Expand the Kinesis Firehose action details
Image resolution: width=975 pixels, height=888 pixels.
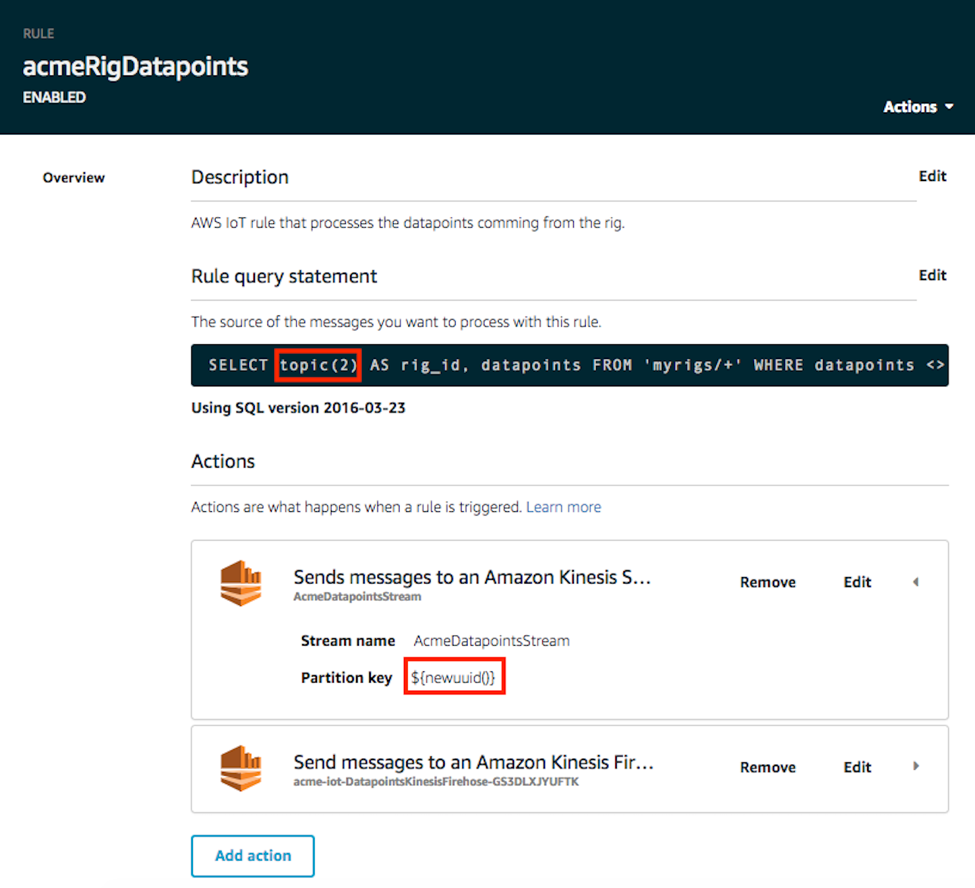click(x=916, y=766)
